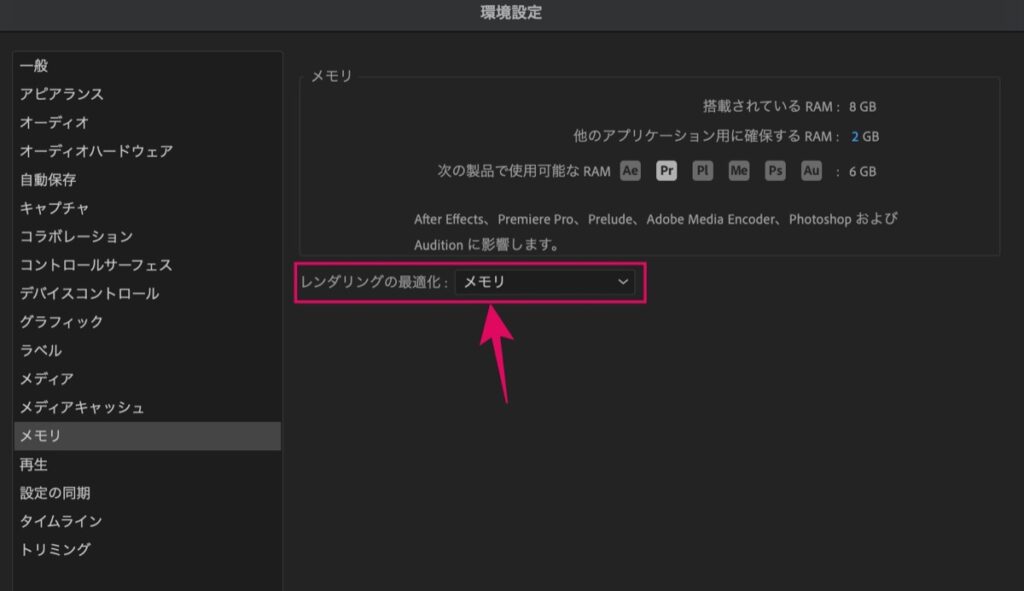Click the After Effects、Premiere Pro description text
This screenshot has height=591, width=1024.
(656, 232)
